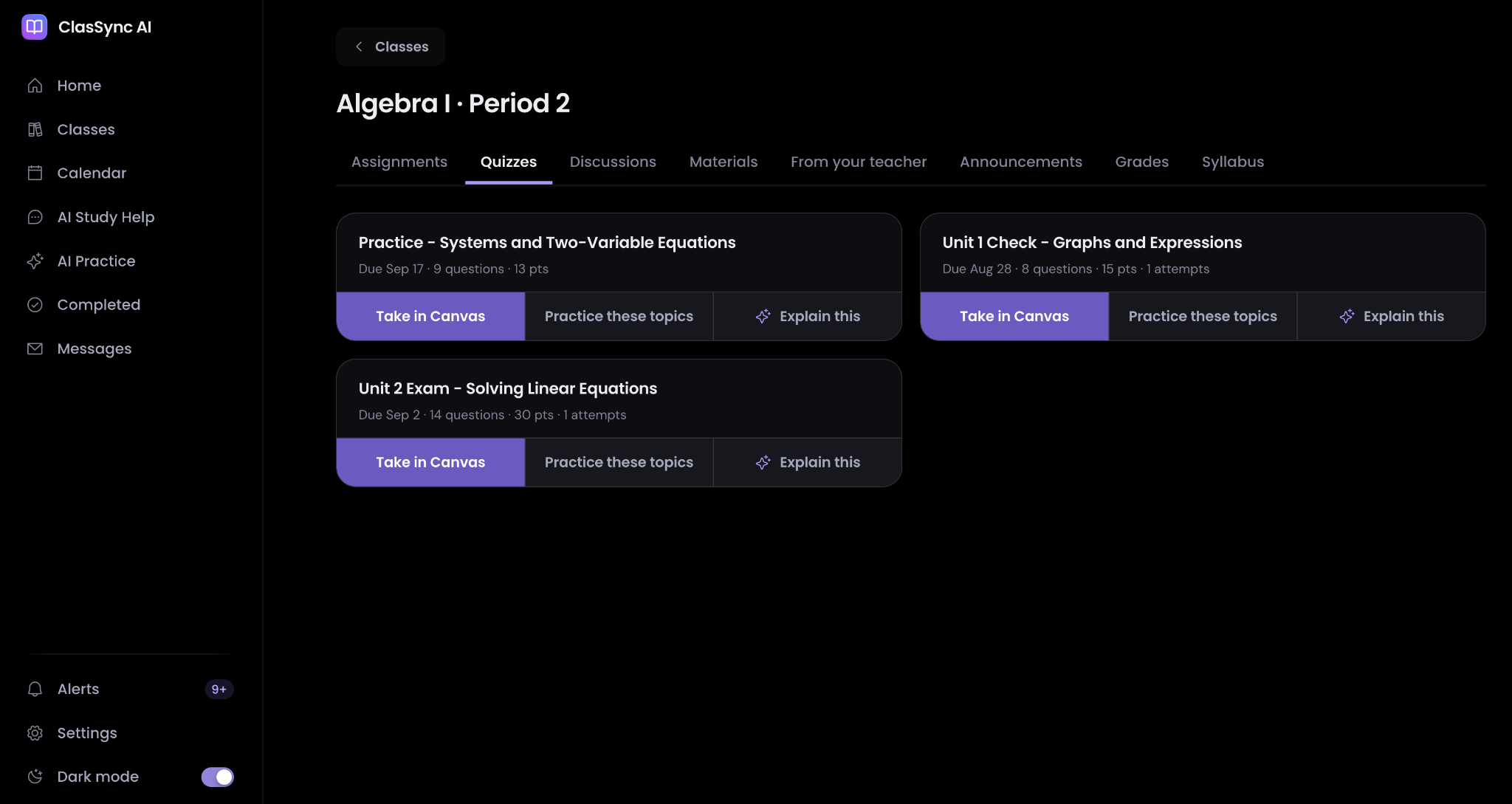Switch to the Announcements tab
This screenshot has width=1512, height=804.
click(x=1021, y=162)
